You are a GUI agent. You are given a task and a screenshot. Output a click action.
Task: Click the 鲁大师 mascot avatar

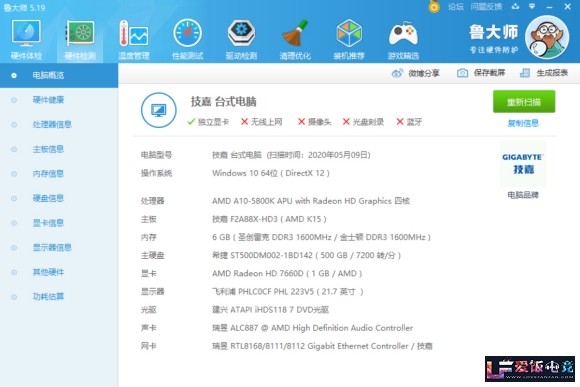[x=547, y=37]
